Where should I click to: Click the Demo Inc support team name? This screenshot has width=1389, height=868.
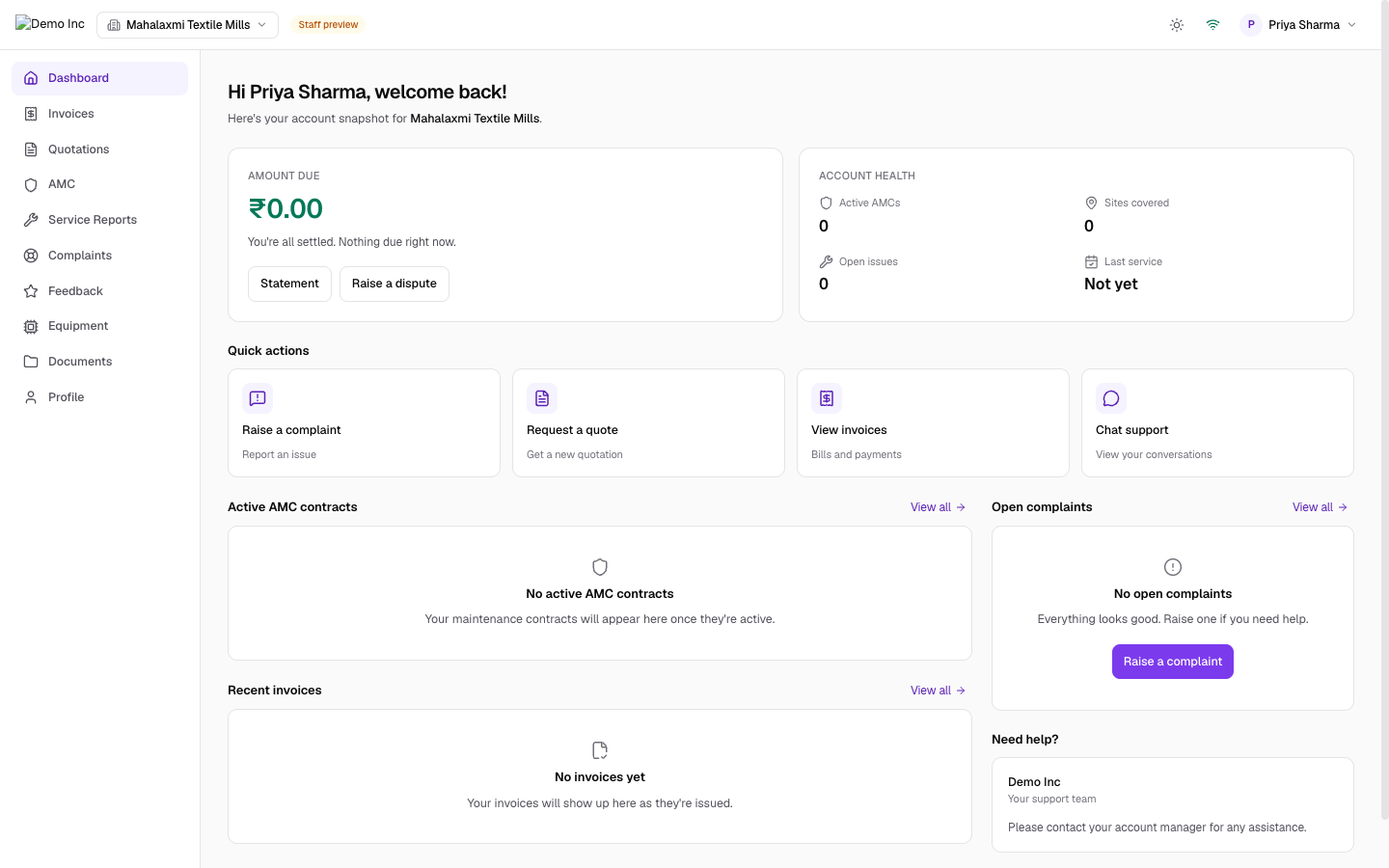coord(1034,782)
